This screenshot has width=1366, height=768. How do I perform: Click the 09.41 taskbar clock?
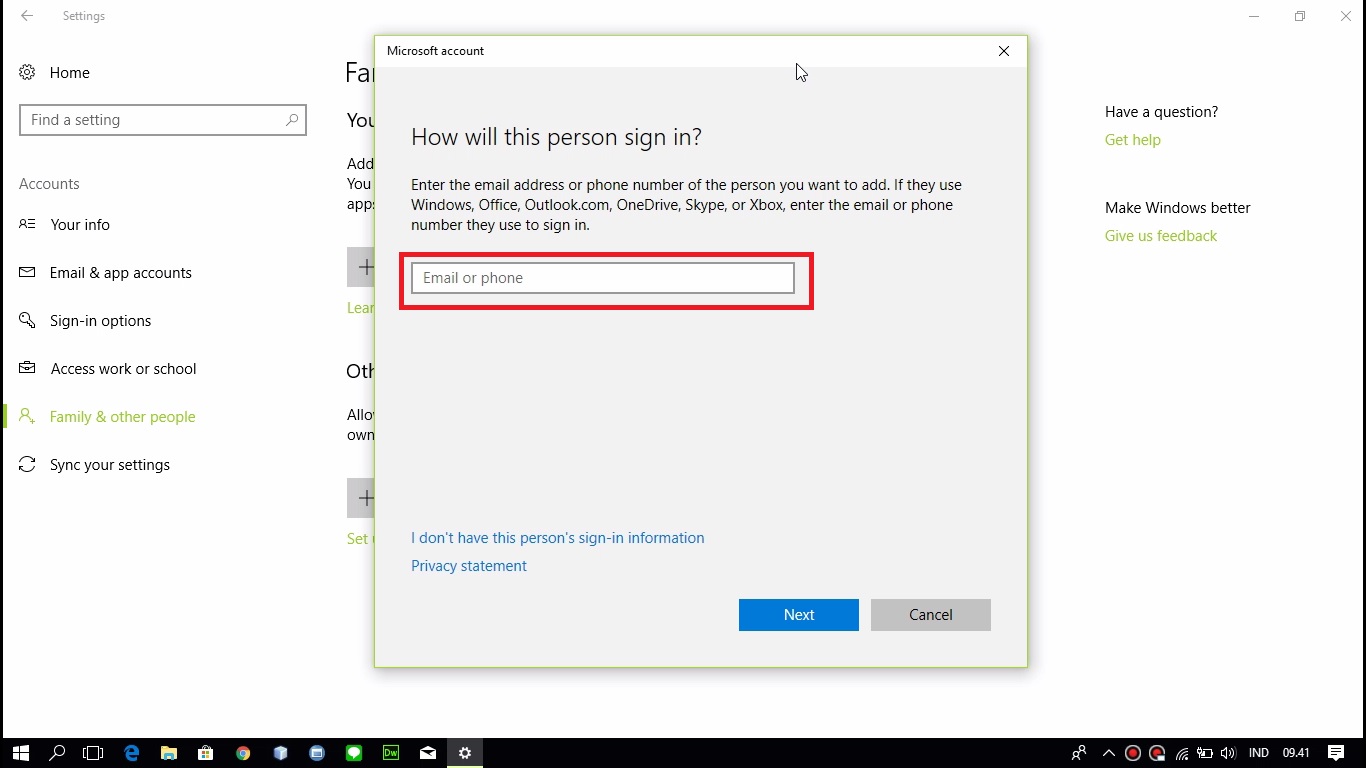click(x=1296, y=753)
